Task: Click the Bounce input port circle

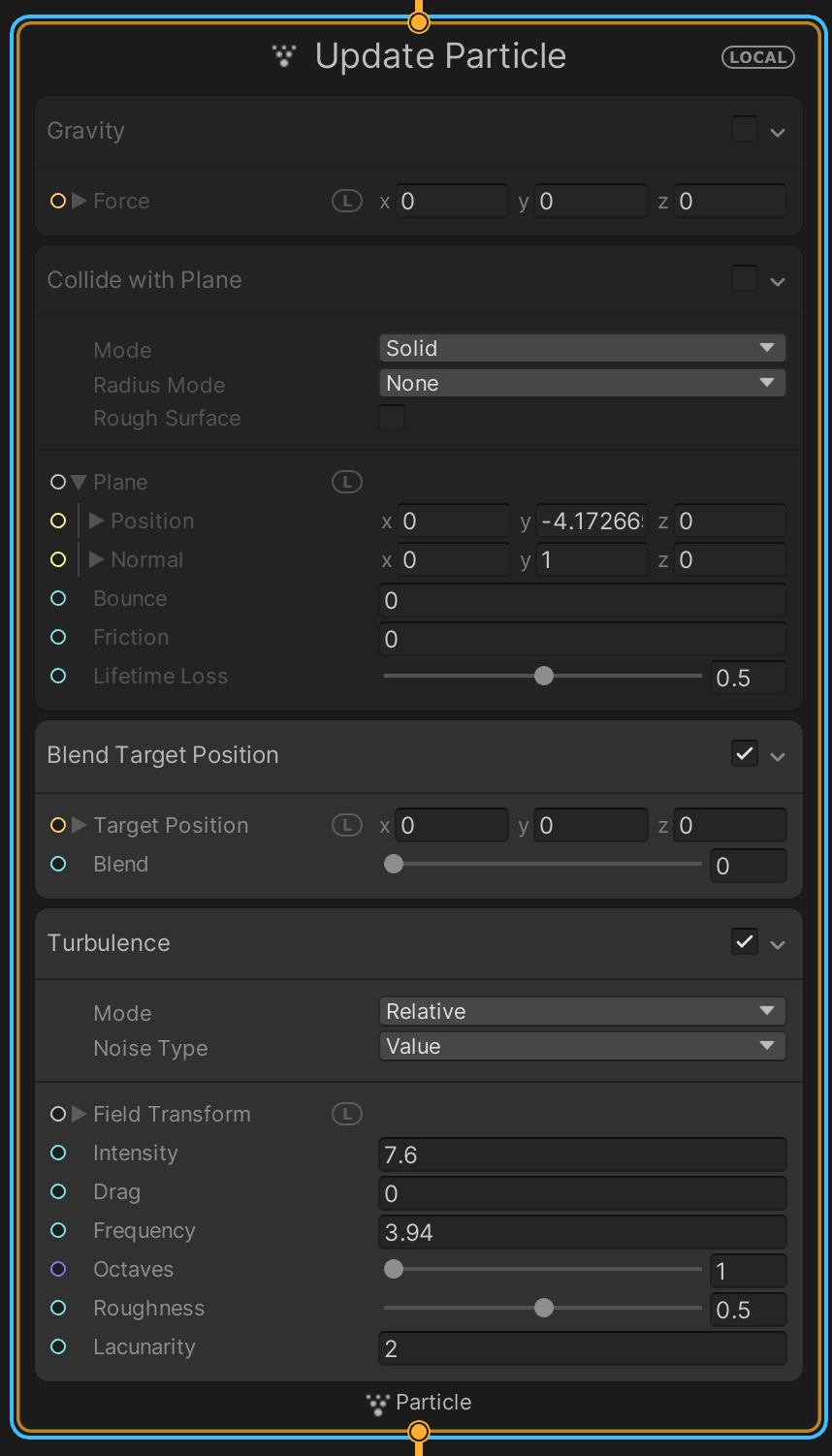Action: click(58, 599)
